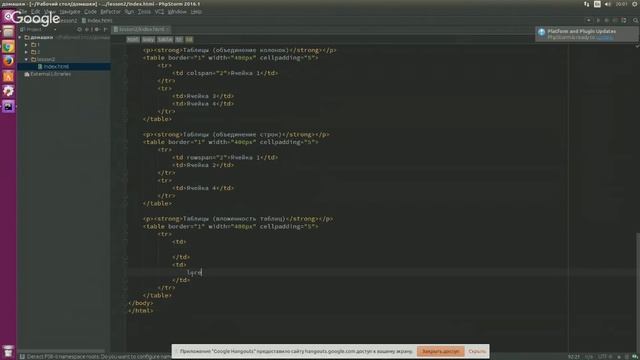Click the td breadcrumb

pos(189,40)
